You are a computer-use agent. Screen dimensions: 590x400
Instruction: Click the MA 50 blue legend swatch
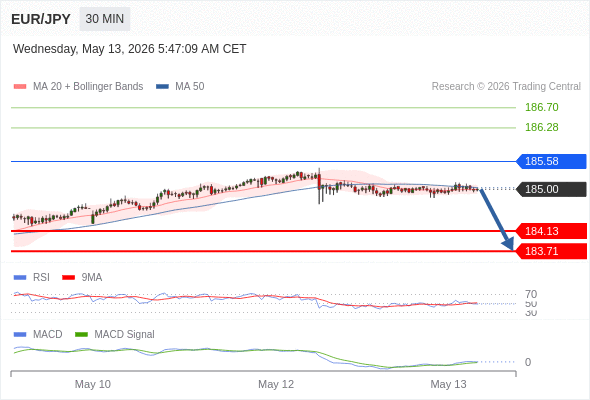[x=162, y=87]
